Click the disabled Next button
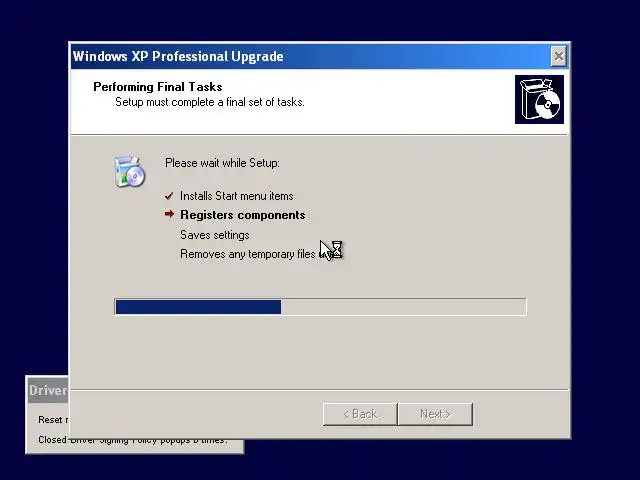The image size is (640, 480). 436,414
